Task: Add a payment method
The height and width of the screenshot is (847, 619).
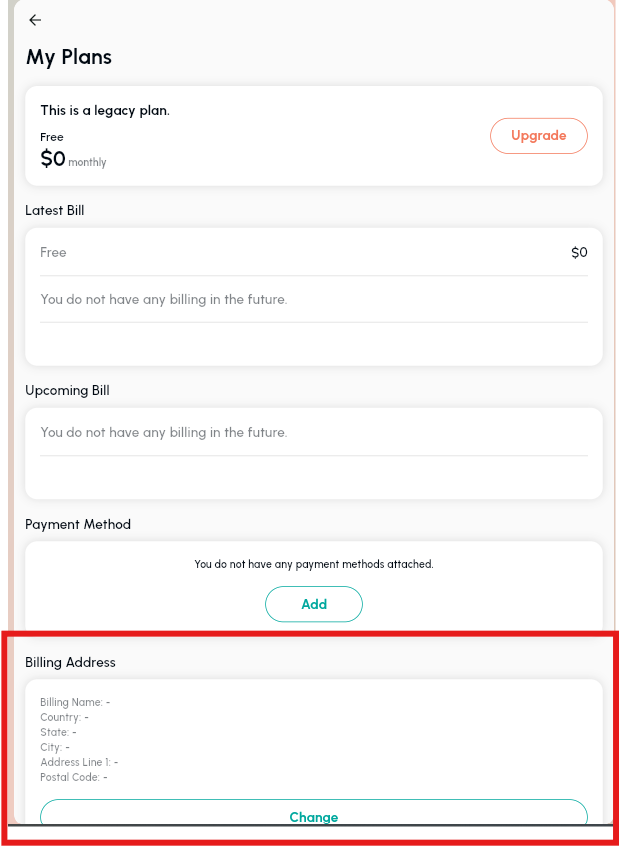Action: [313, 604]
